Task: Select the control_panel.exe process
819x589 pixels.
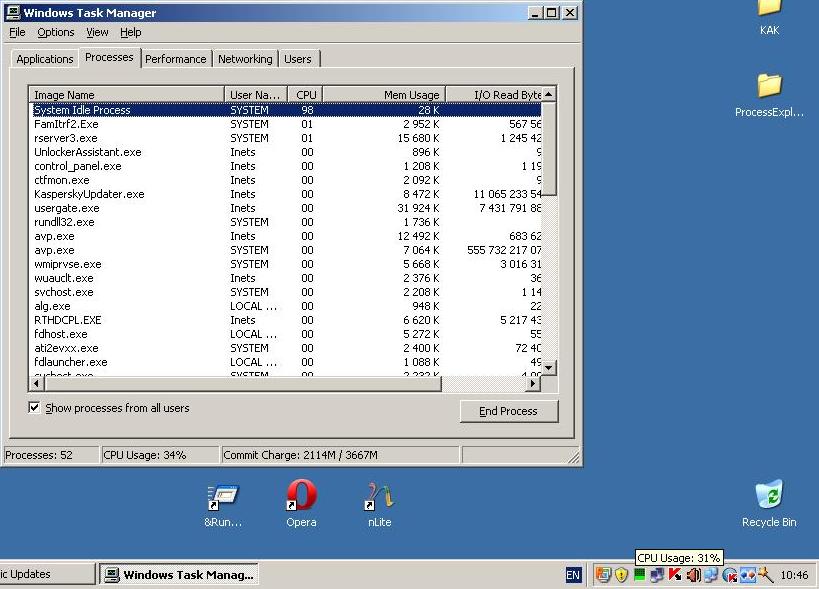Action: [285, 166]
